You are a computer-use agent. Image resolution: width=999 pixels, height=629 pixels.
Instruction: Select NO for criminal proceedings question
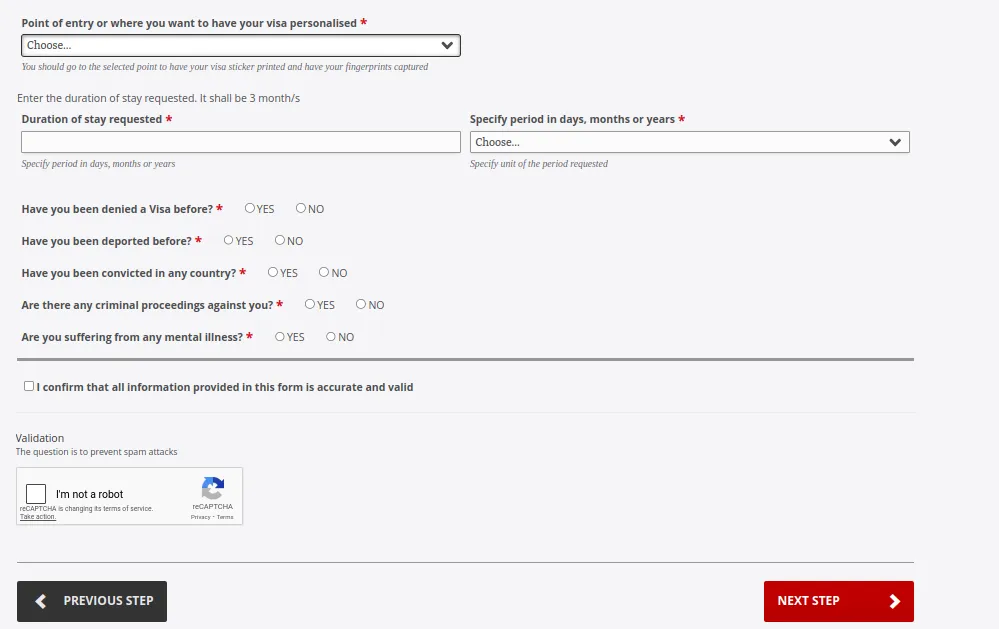click(x=359, y=303)
